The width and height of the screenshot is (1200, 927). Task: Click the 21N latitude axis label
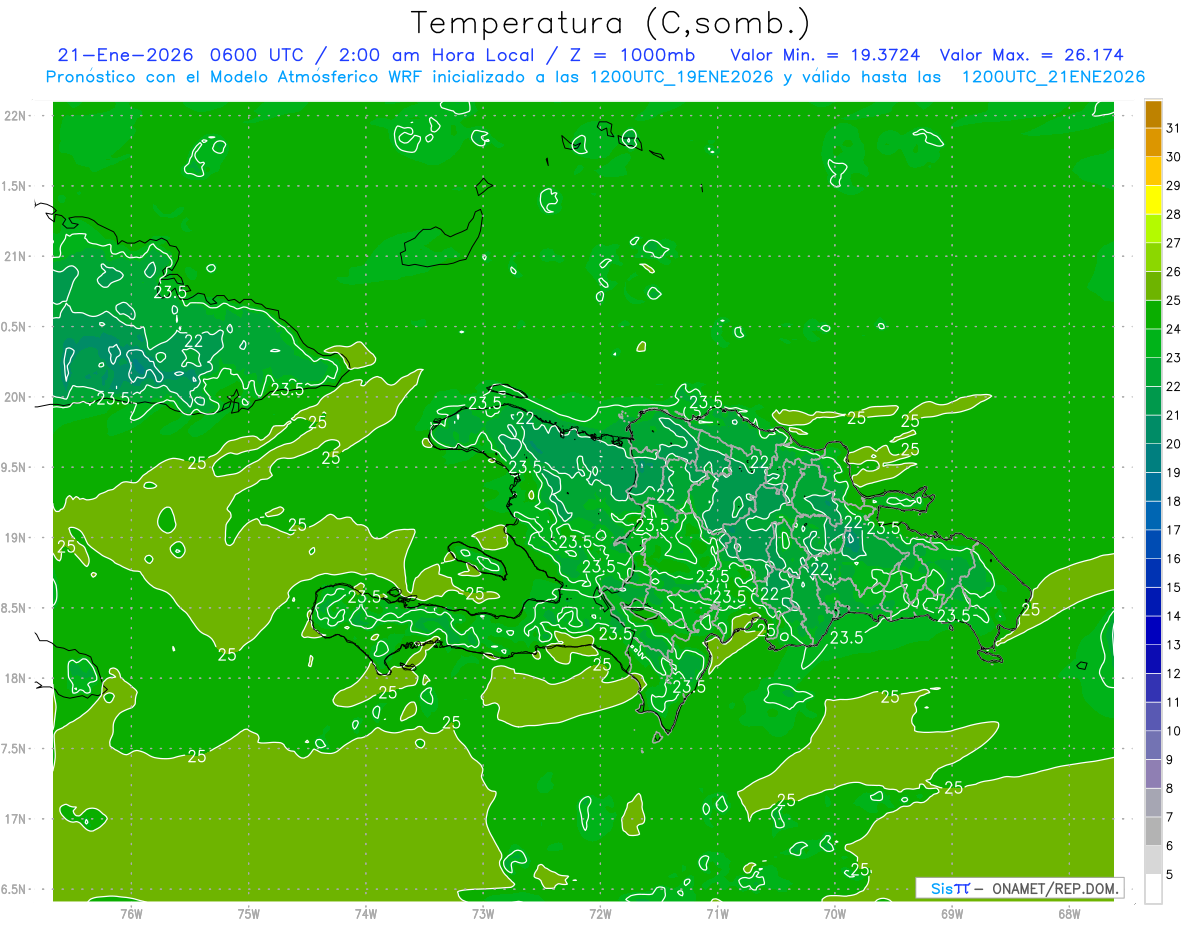pos(16,256)
